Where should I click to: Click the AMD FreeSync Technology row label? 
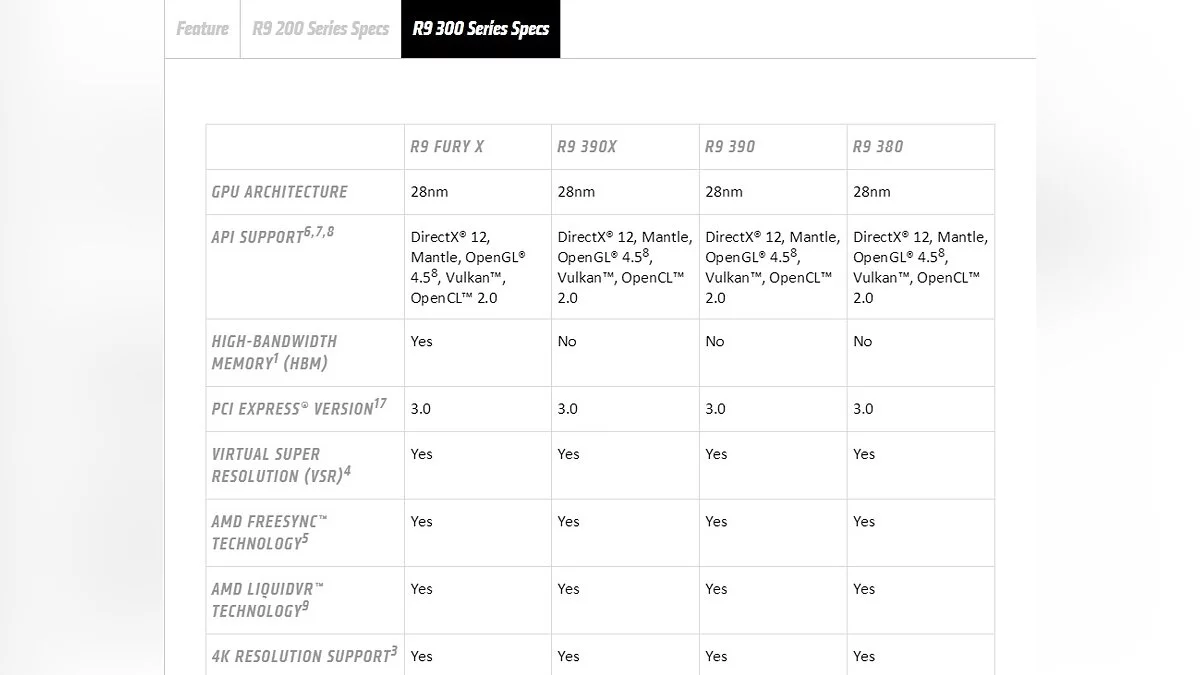(269, 532)
